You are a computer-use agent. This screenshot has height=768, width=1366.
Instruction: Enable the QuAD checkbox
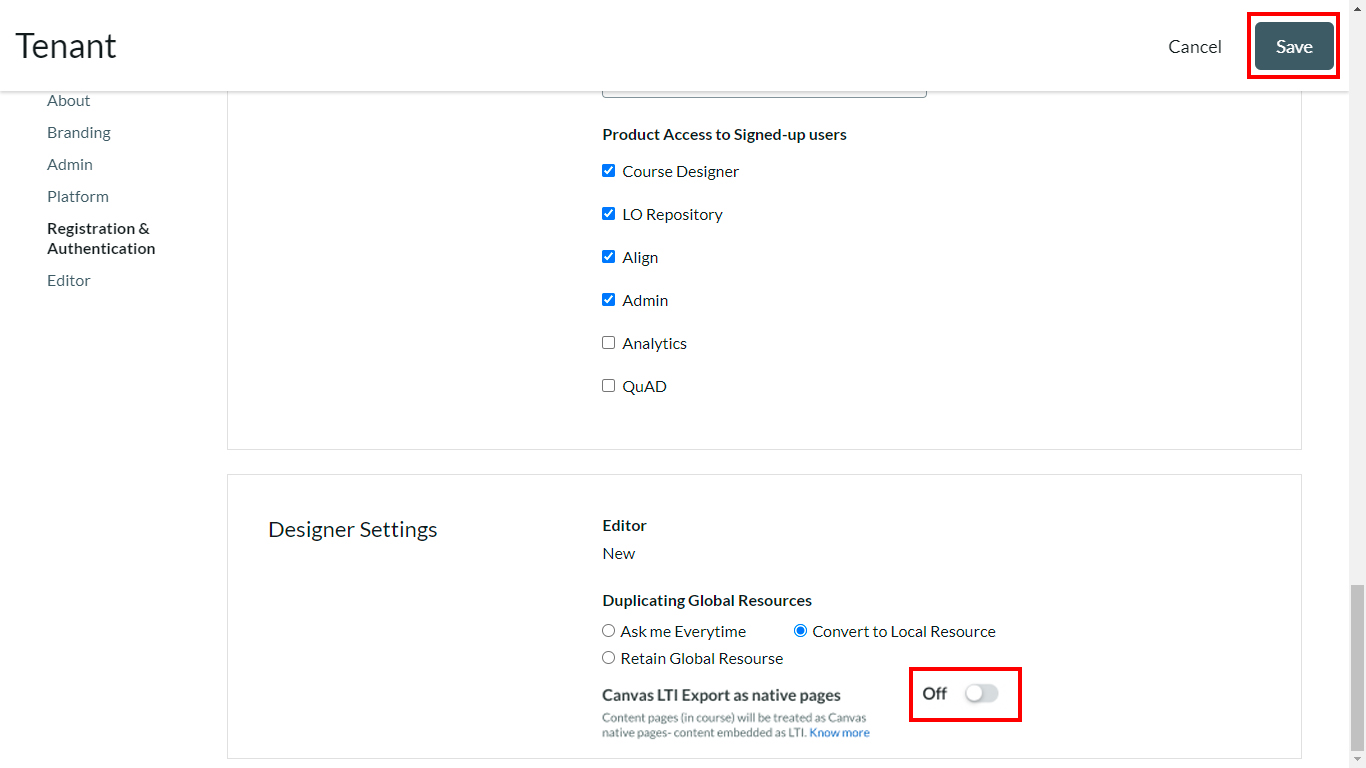[608, 386]
